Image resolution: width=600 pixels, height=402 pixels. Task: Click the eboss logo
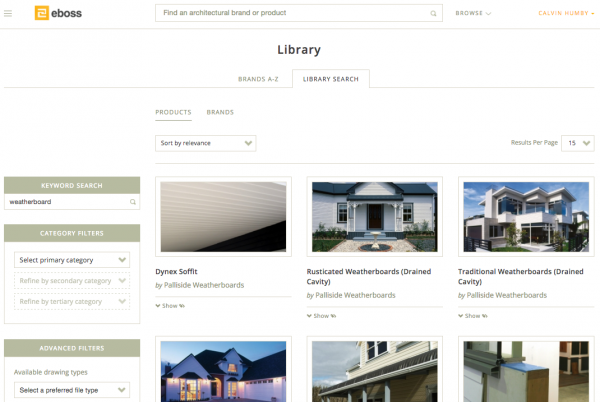point(58,13)
